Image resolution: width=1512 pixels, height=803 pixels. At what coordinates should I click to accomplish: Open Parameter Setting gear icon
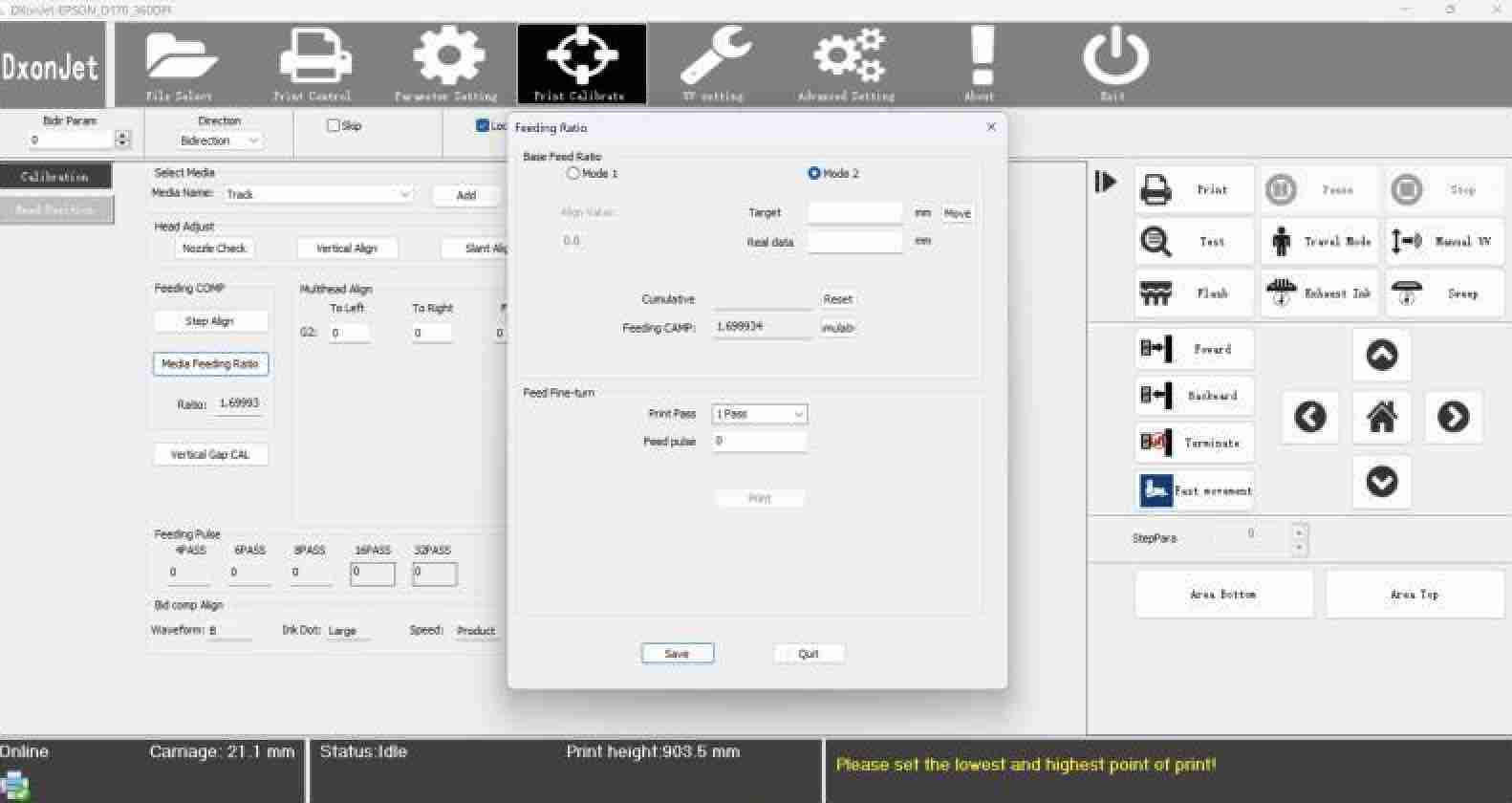pyautogui.click(x=447, y=65)
